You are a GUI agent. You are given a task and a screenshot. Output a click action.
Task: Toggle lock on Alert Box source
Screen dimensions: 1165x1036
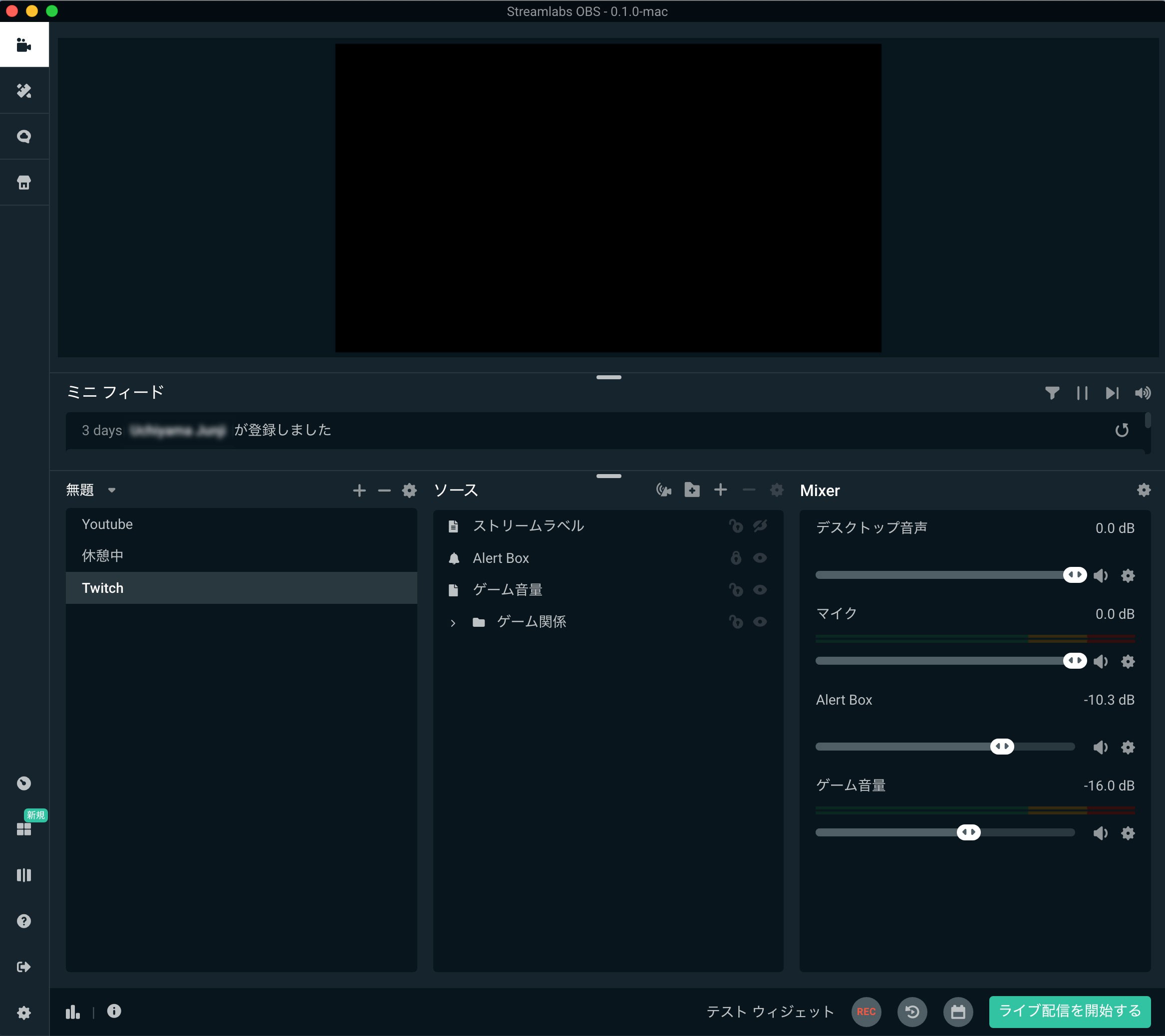pos(736,557)
